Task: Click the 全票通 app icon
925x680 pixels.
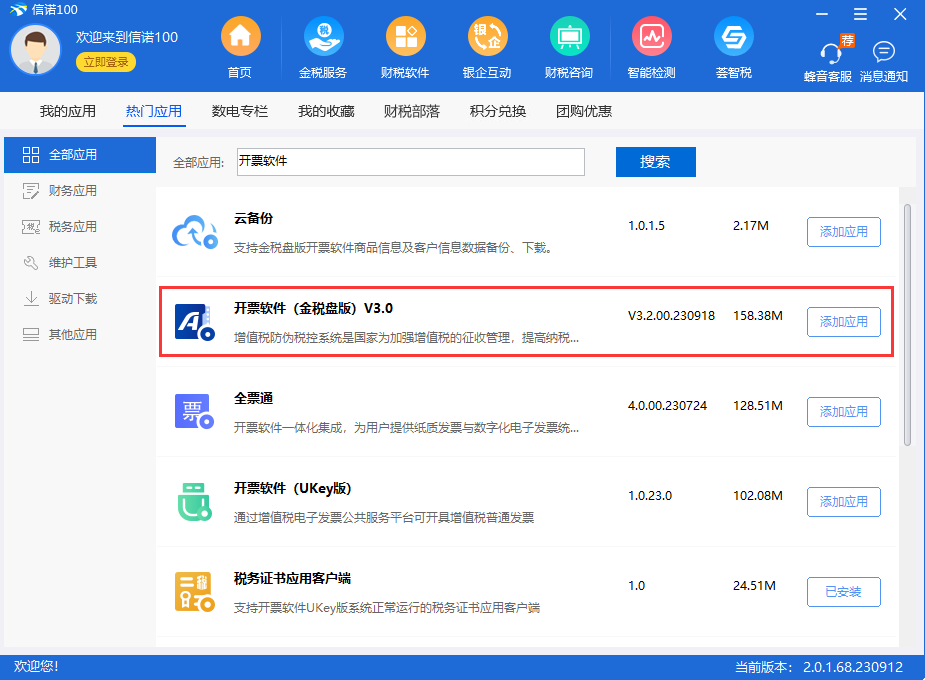Action: pos(195,412)
